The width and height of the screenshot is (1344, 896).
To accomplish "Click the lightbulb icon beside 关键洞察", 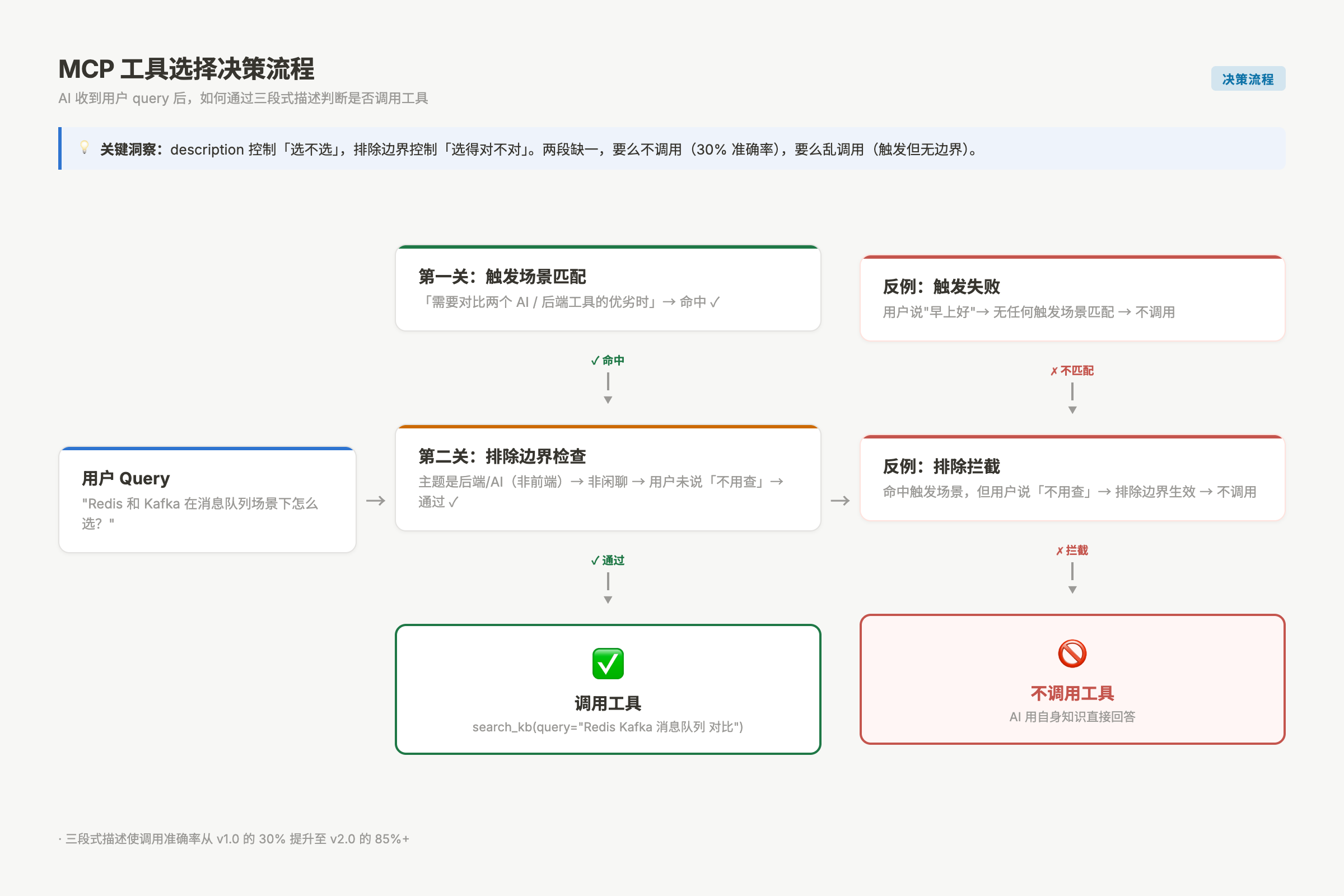I will click(x=85, y=147).
